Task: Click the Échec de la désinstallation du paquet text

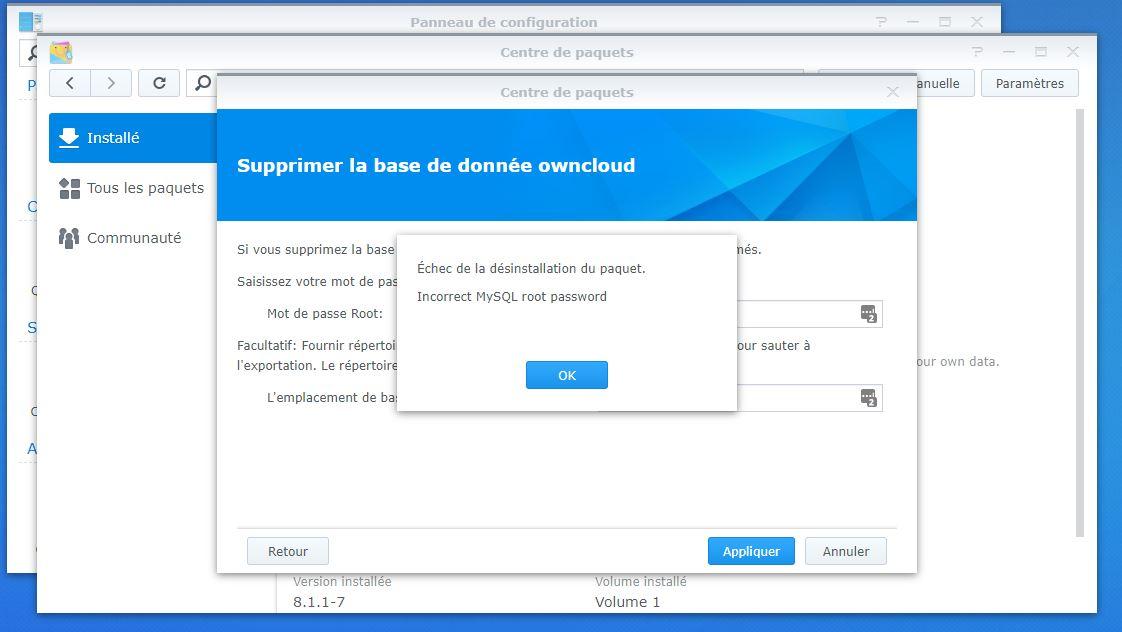Action: (531, 268)
